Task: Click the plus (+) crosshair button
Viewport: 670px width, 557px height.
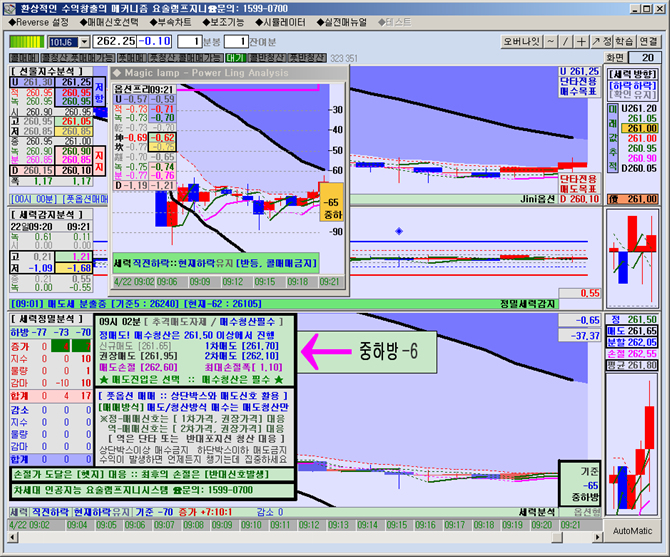Action: pos(581,41)
